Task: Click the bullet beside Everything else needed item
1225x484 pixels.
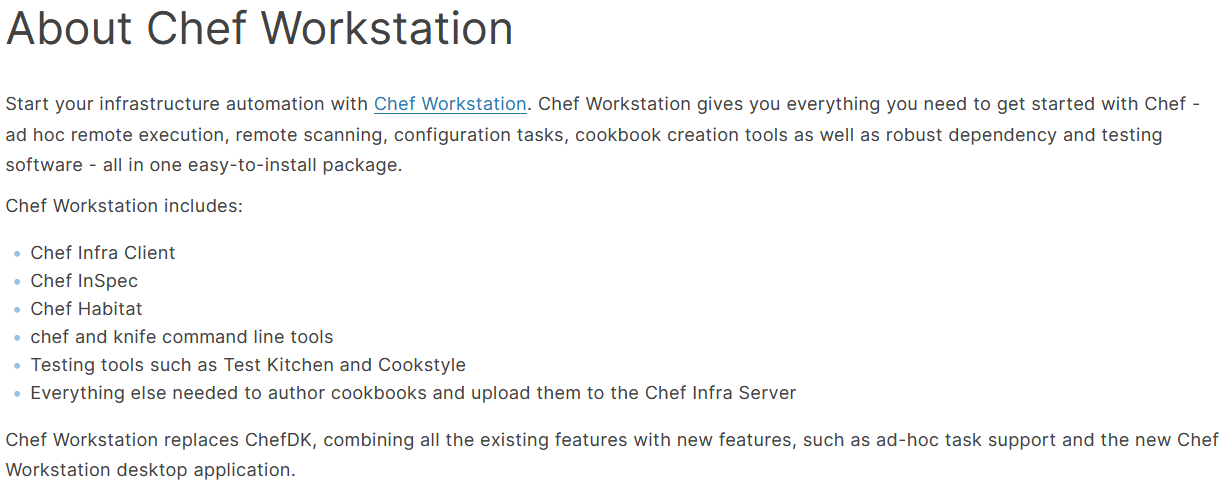Action: coord(18,394)
